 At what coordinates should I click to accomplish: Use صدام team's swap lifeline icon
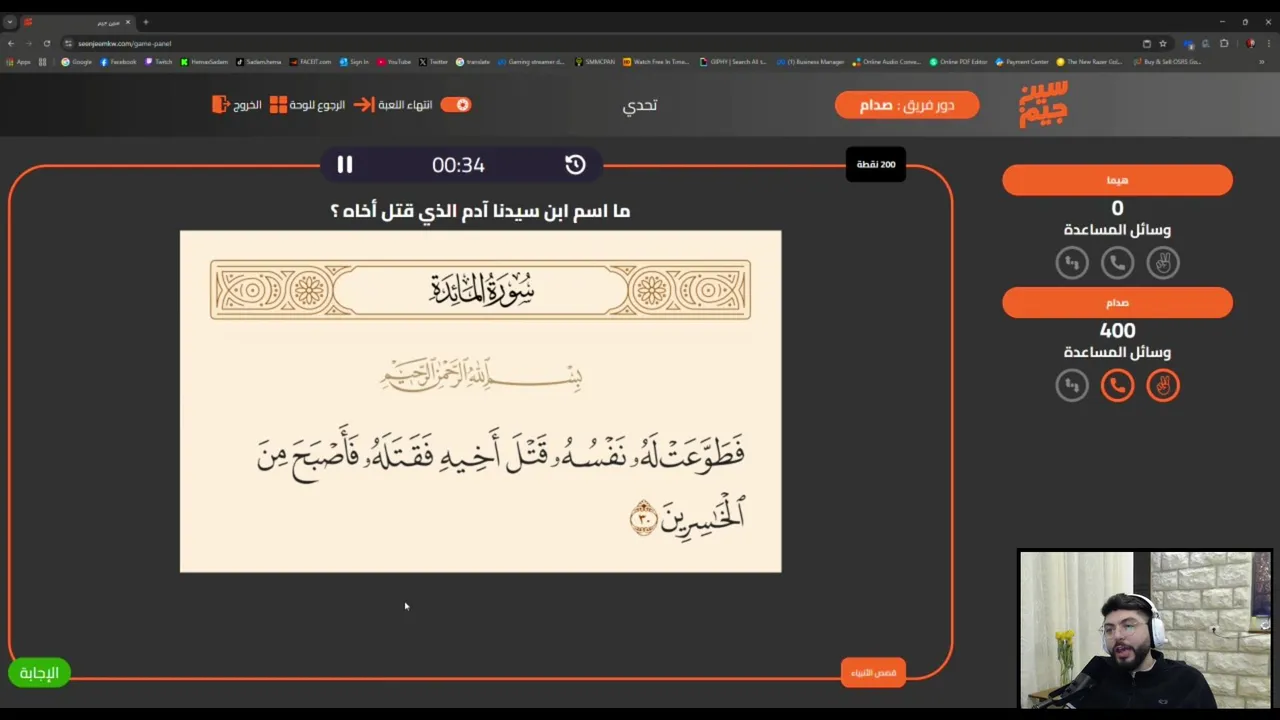(x=1072, y=385)
